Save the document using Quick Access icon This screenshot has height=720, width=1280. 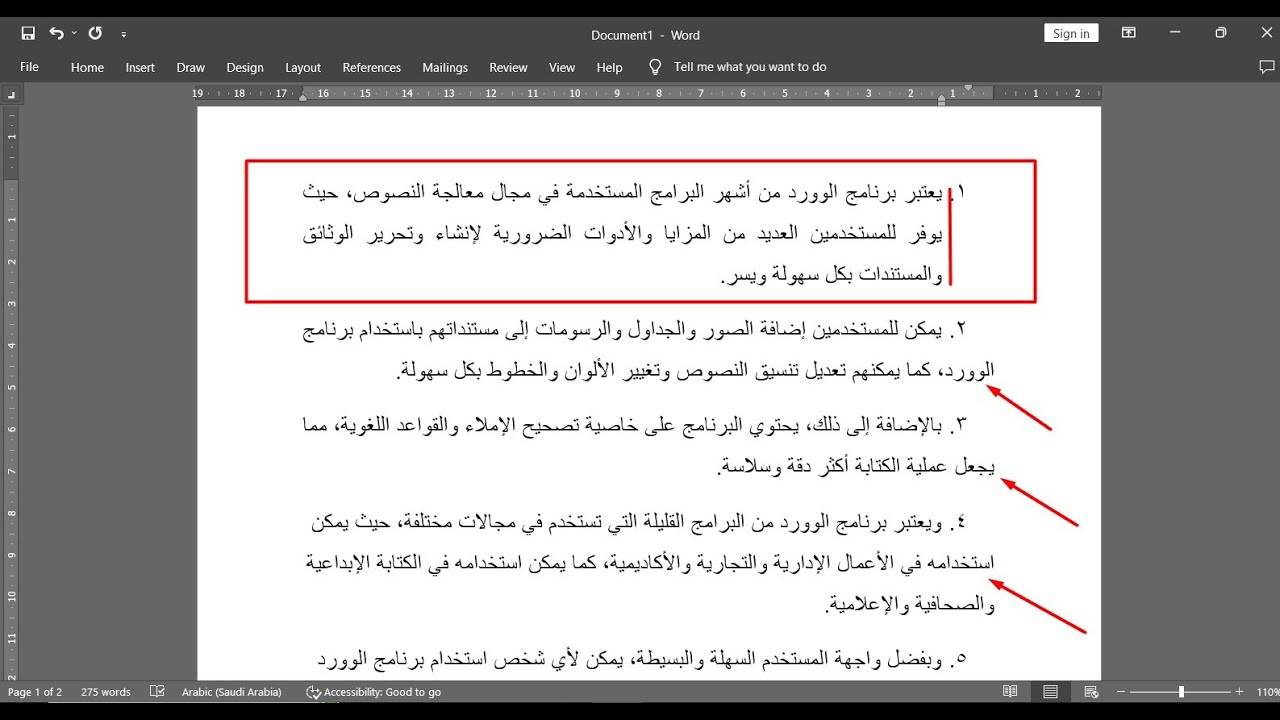(x=28, y=34)
